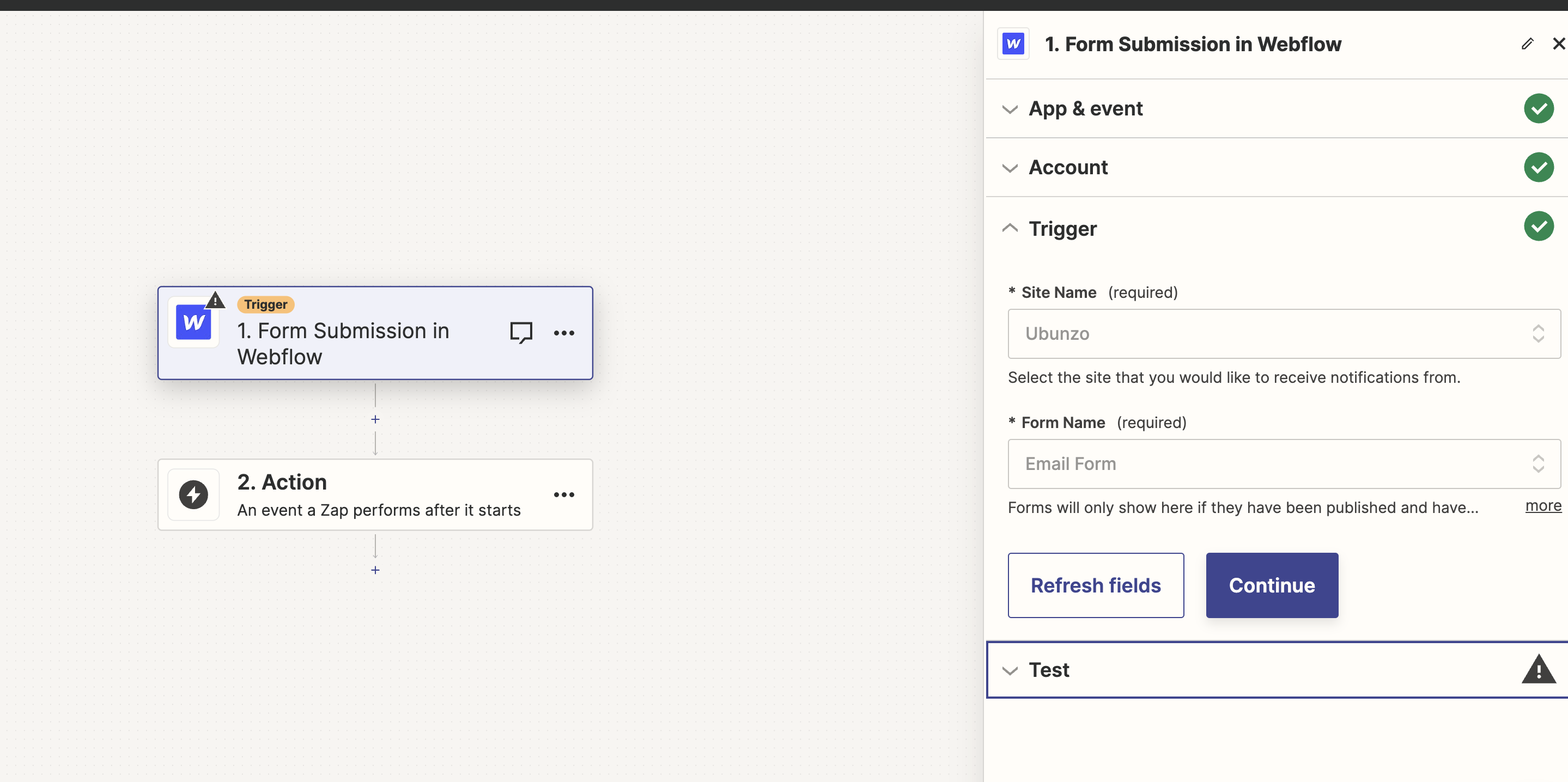The width and height of the screenshot is (1568, 782).
Task: Click the 'Site Name' field label
Action: click(x=1059, y=293)
